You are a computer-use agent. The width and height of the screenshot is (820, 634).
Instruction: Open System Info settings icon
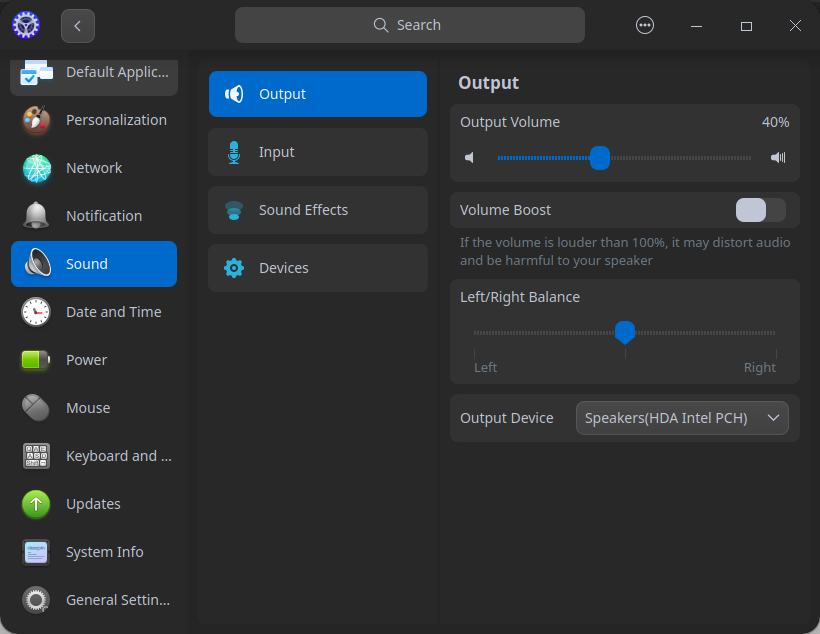[35, 552]
